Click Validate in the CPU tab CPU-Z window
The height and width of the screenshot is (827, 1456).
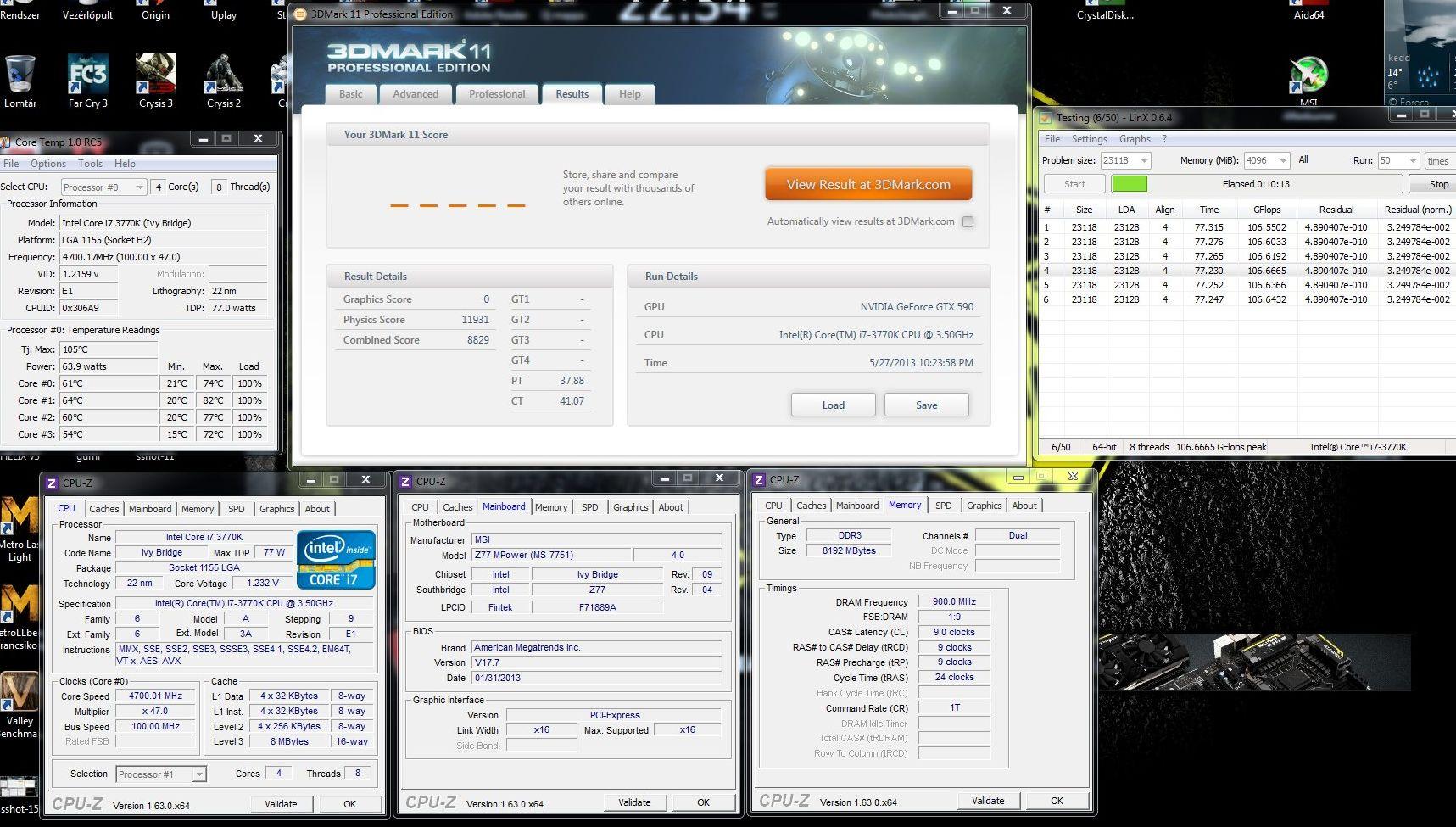point(281,804)
